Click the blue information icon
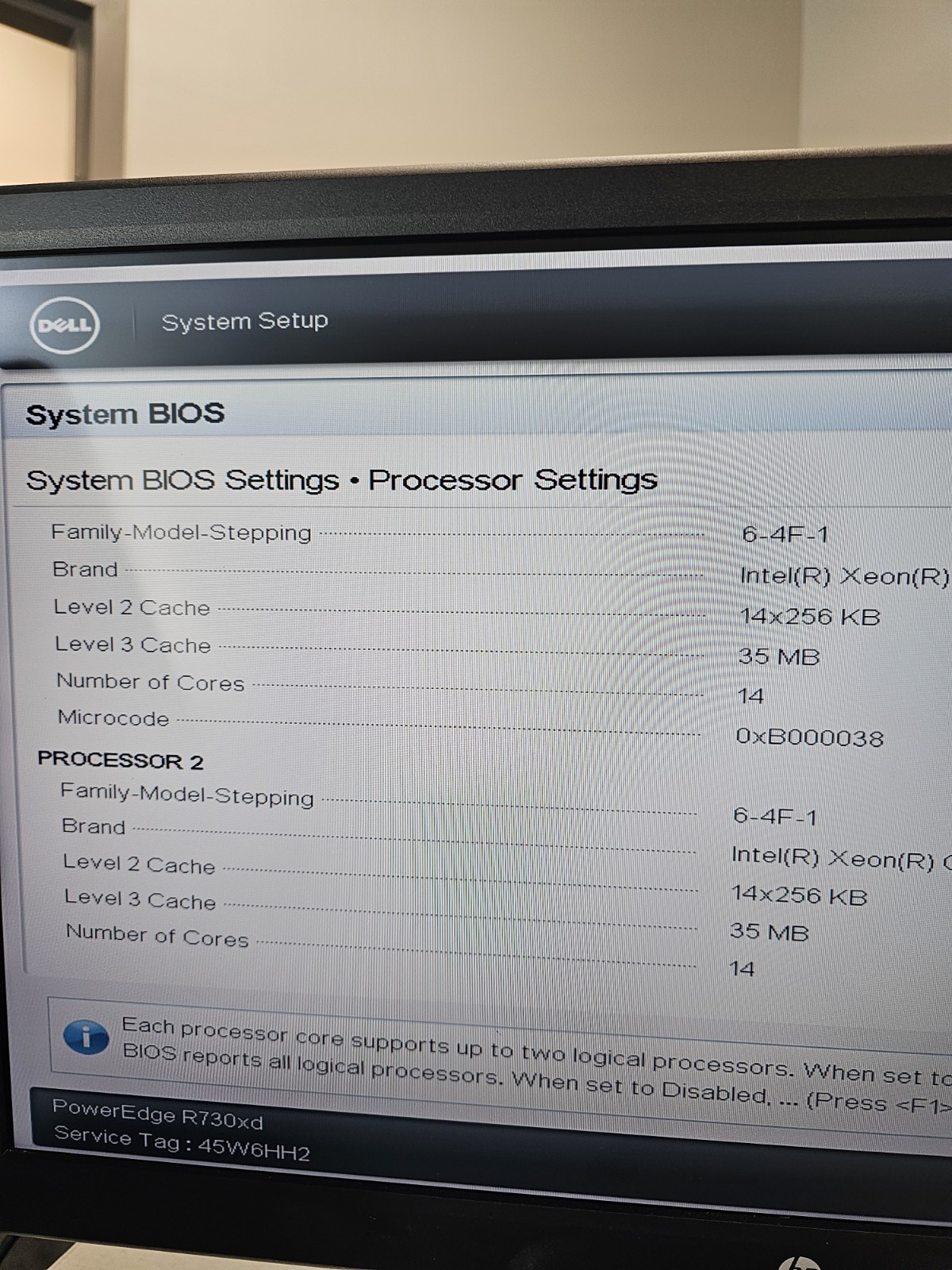Image resolution: width=952 pixels, height=1270 pixels. [x=86, y=1037]
